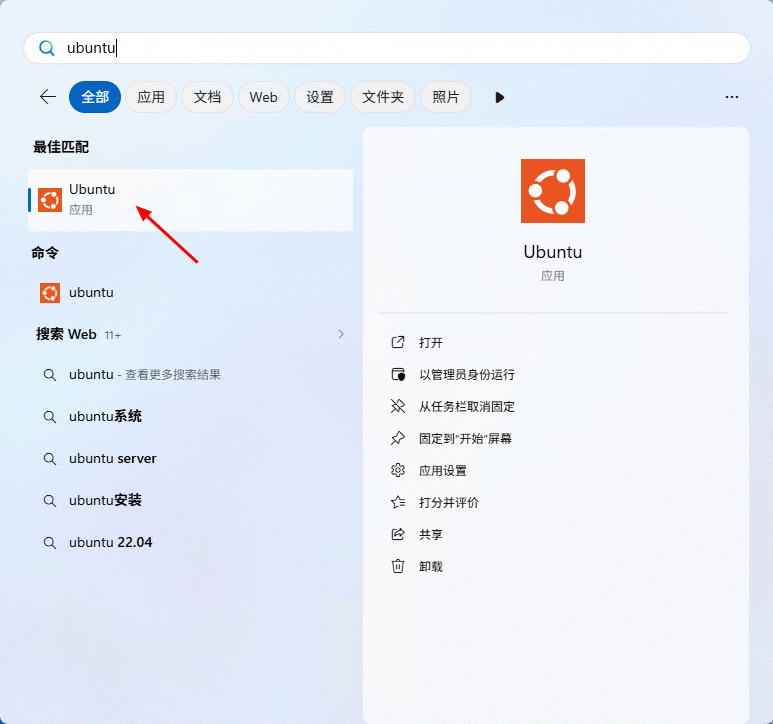Select the 全部 filter tab
The width and height of the screenshot is (773, 724).
95,97
